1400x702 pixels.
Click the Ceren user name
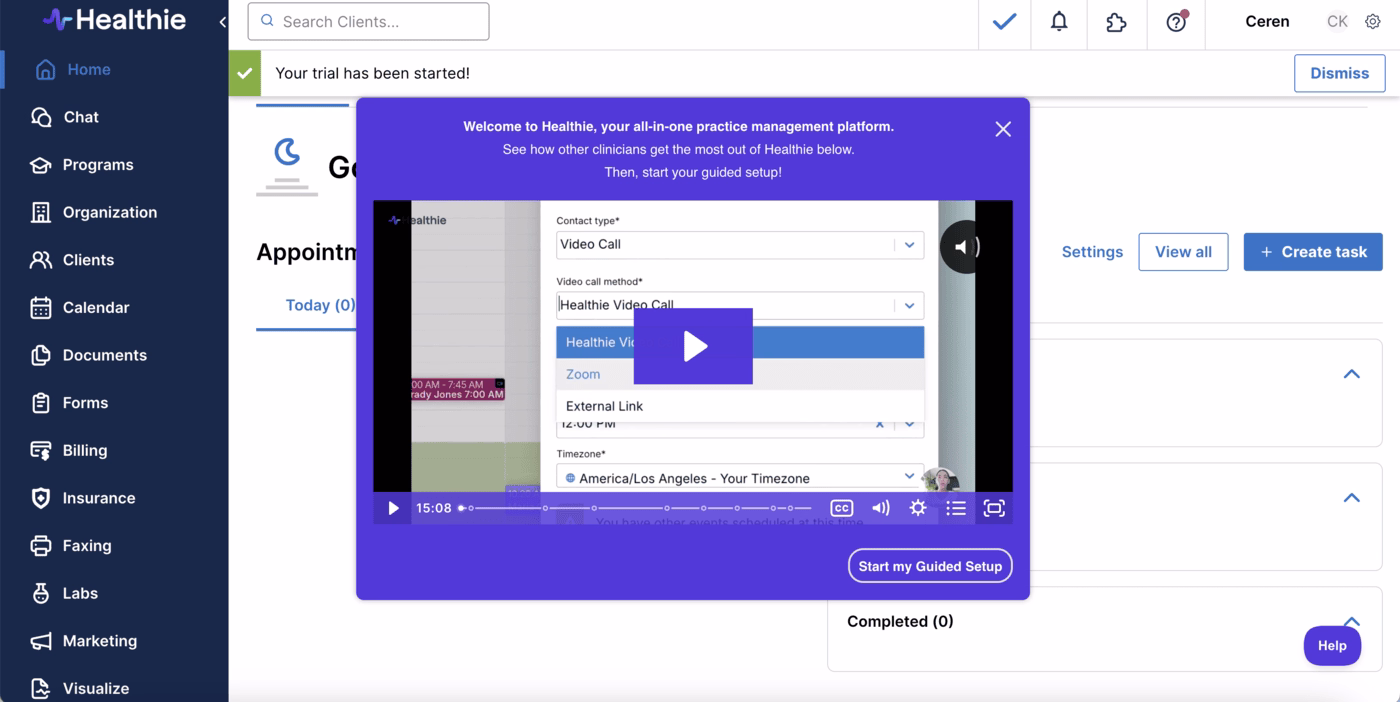coord(1267,21)
